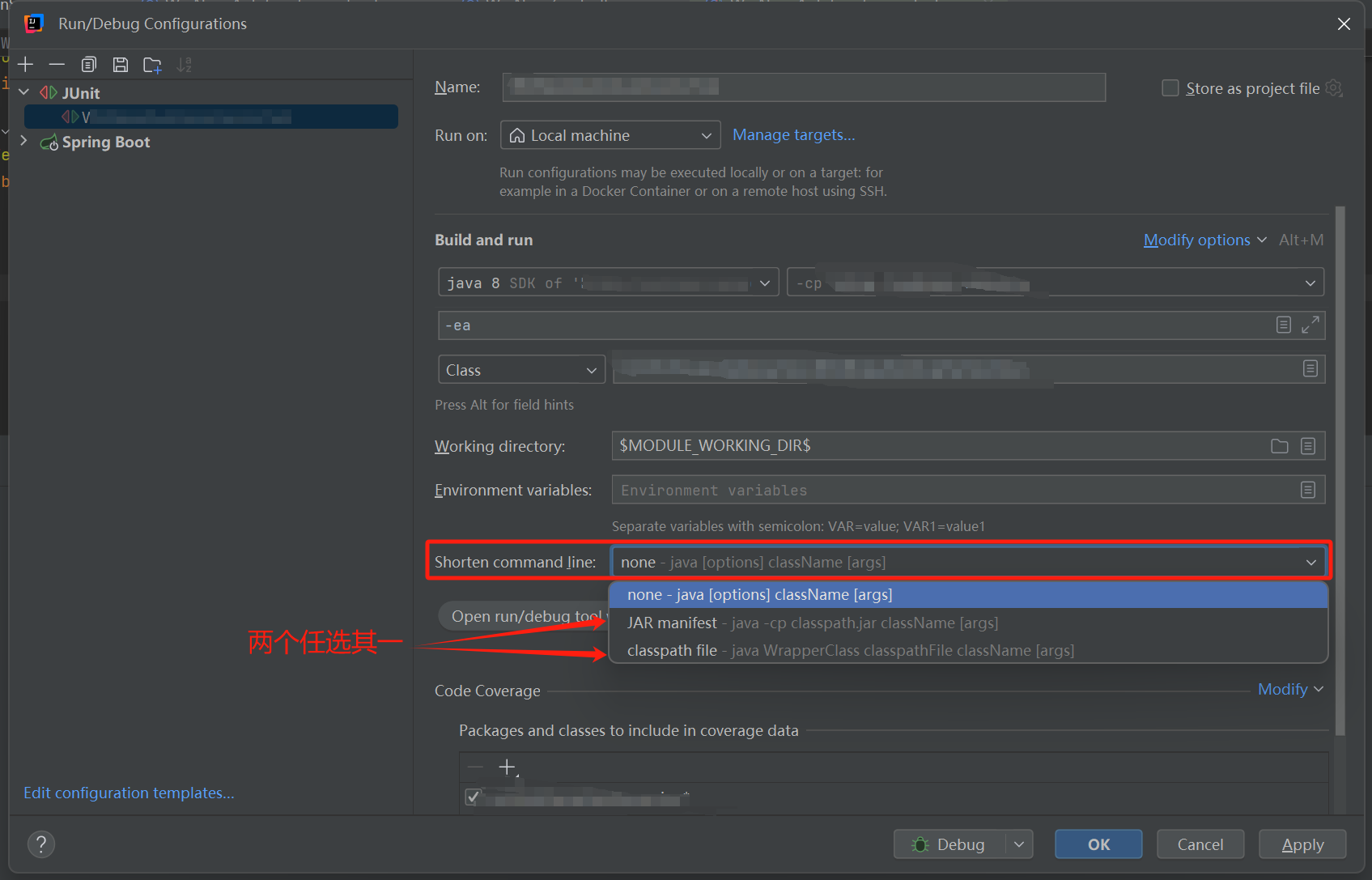Open the Class test kind dropdown

click(x=522, y=370)
